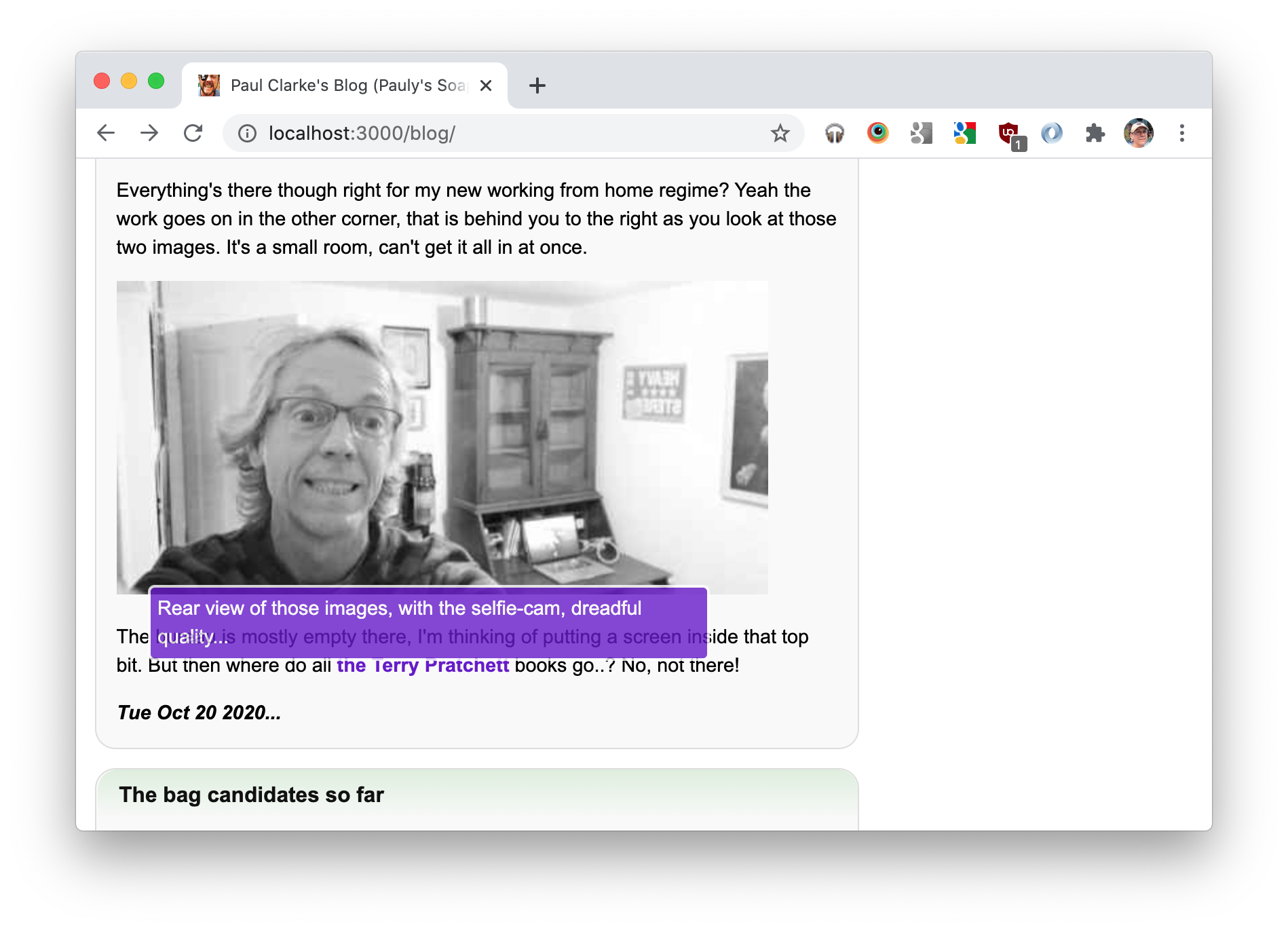Open the colorful eye extension
This screenshot has width=1288, height=931.
click(x=878, y=133)
